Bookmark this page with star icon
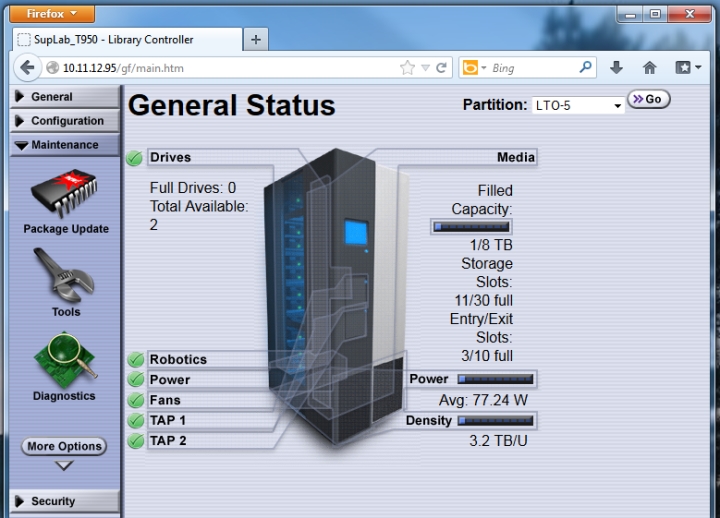The image size is (720, 518). pos(407,68)
